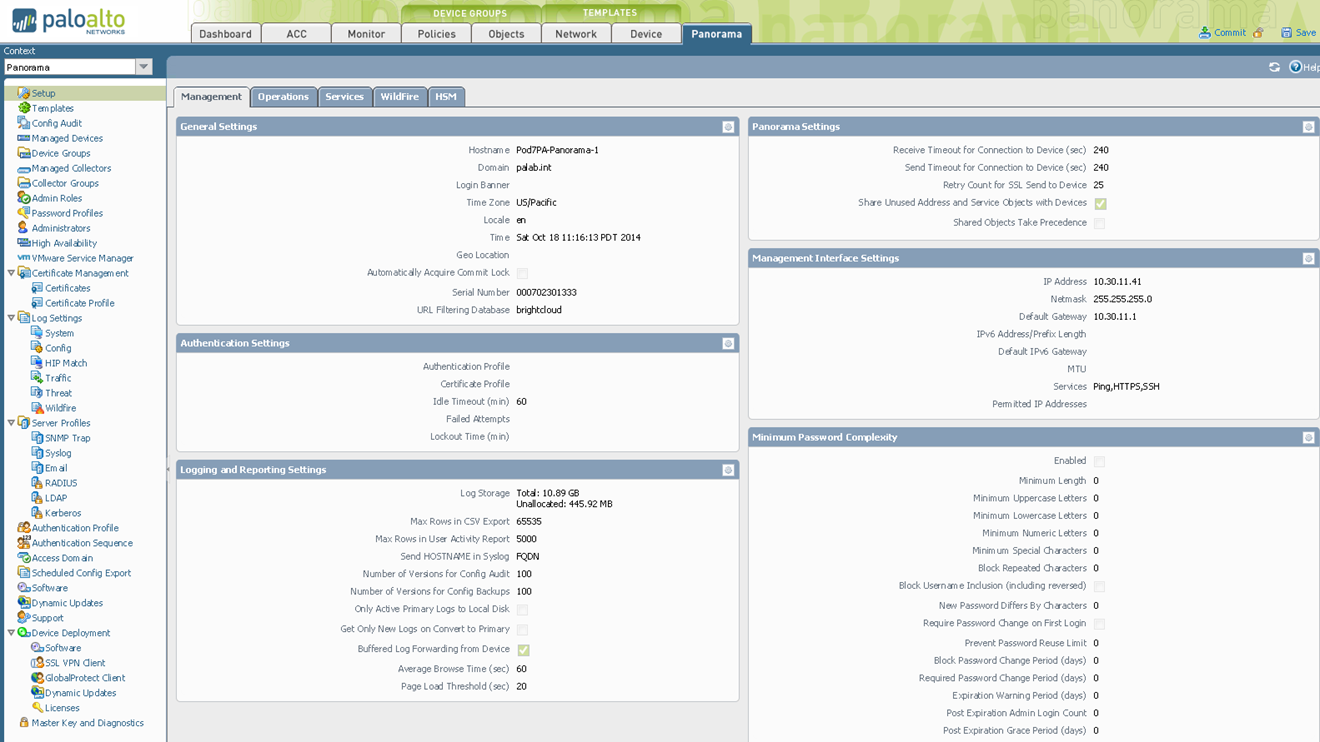Click the SNMP Trap icon

click(x=37, y=438)
